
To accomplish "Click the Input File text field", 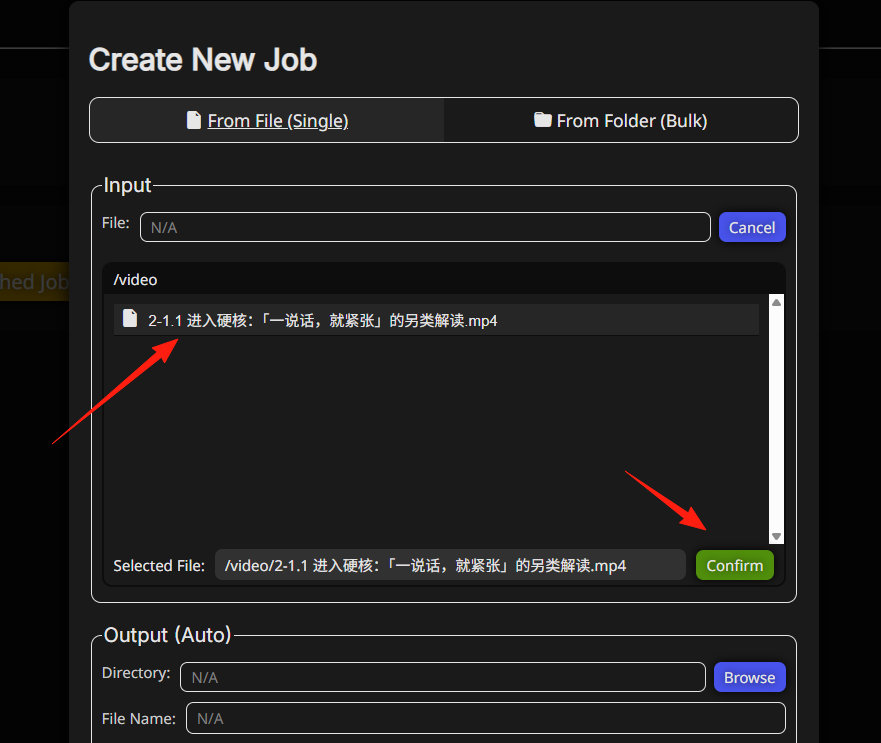I will pyautogui.click(x=425, y=227).
